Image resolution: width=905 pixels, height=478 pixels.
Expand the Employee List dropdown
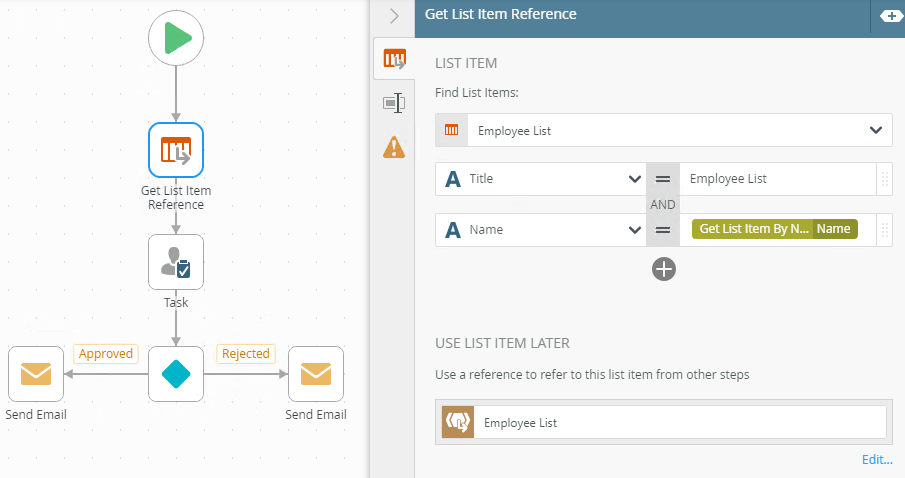coord(876,130)
